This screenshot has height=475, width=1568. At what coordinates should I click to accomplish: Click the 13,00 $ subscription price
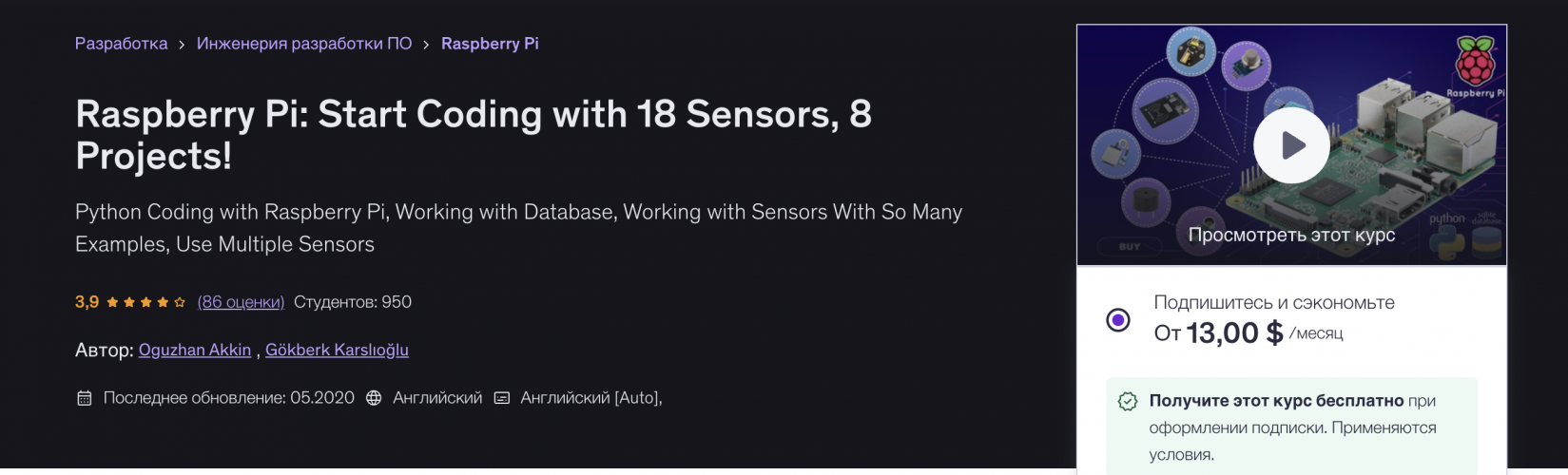tap(1234, 332)
